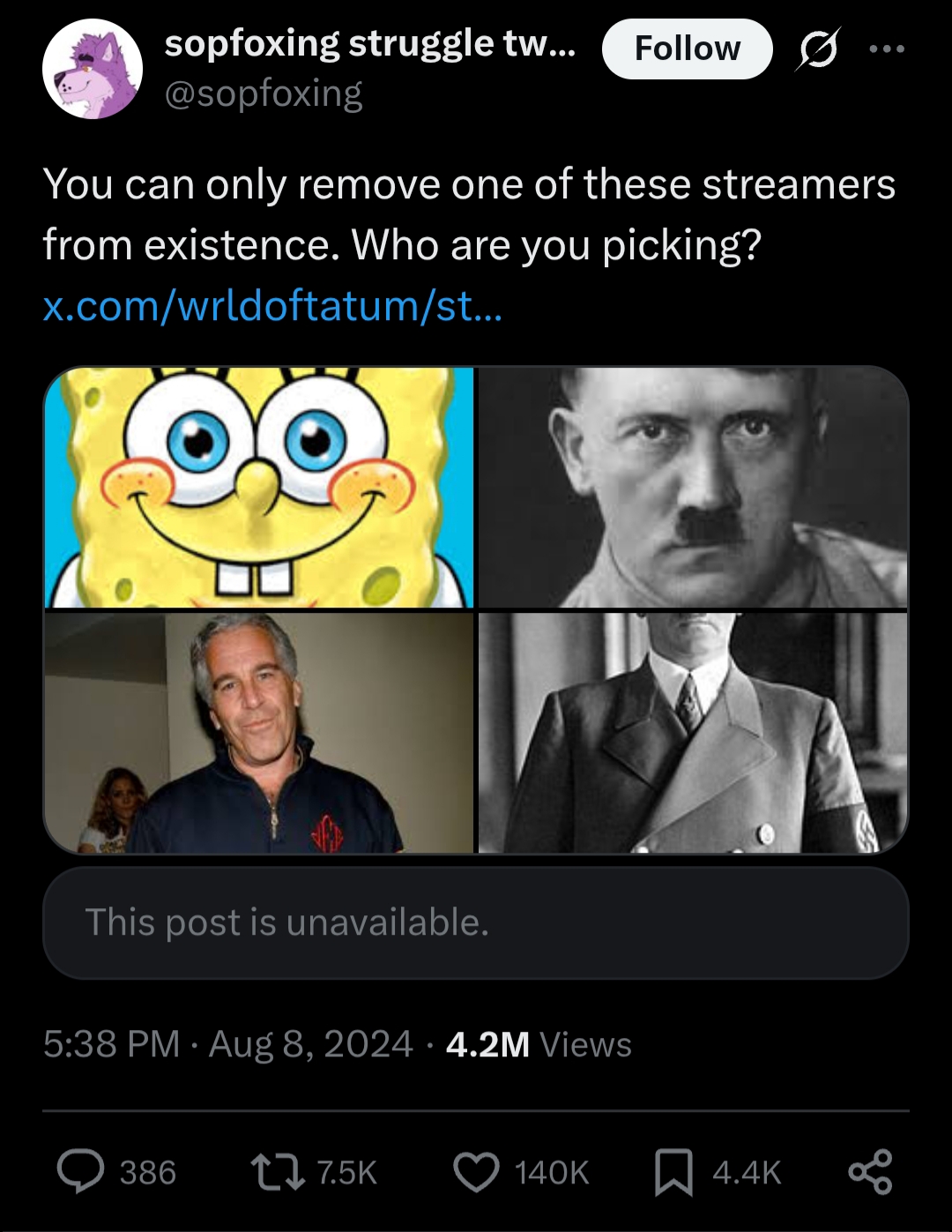Open the three-dot more options menu

(887, 49)
